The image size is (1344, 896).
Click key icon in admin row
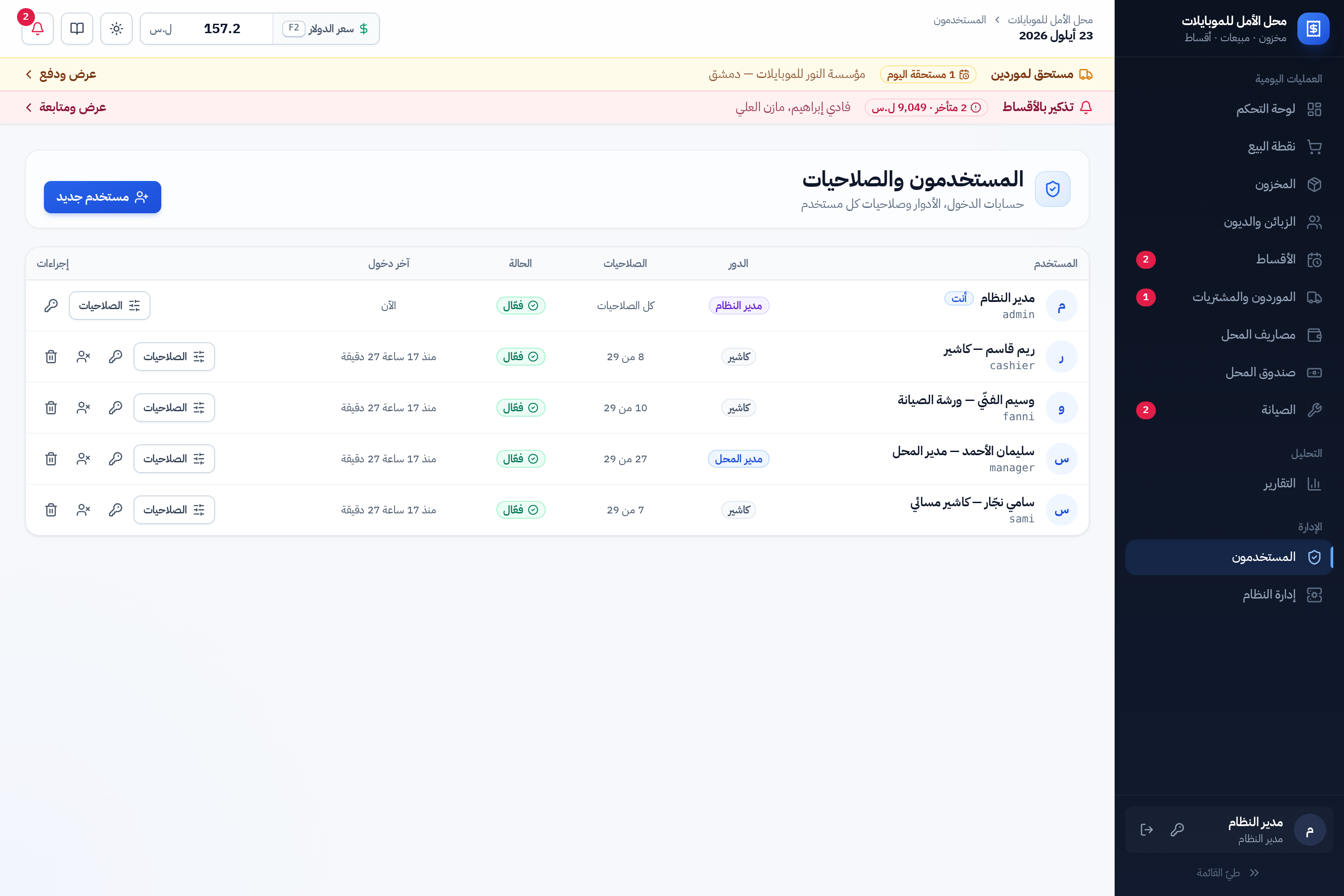click(x=51, y=306)
